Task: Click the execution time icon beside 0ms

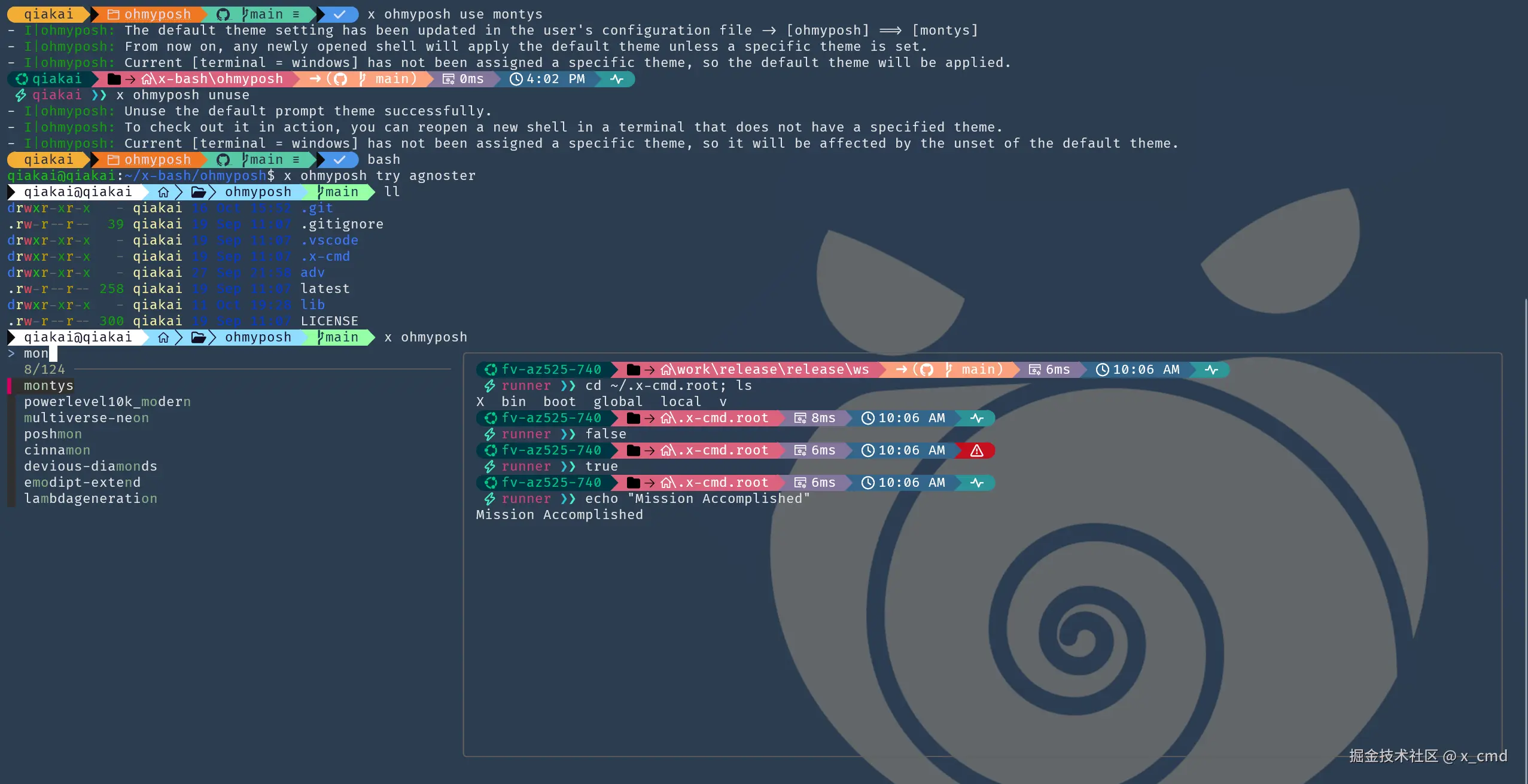Action: pos(448,79)
